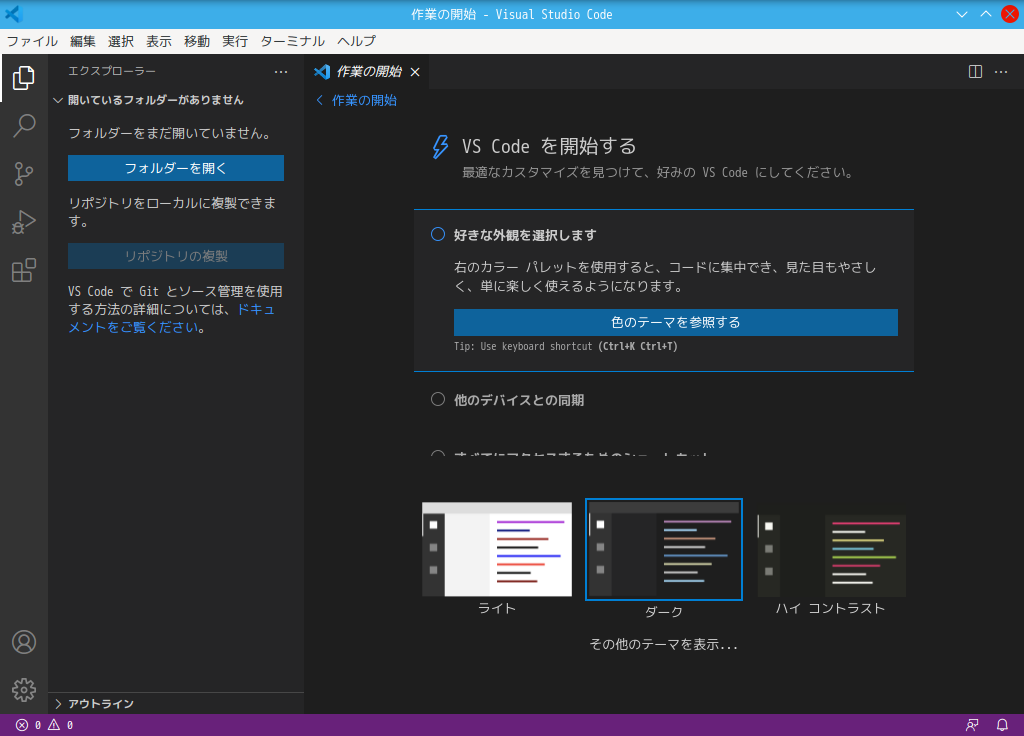Select the 作業の開始 editor tab
Image resolution: width=1024 pixels, height=736 pixels.
pyautogui.click(x=368, y=72)
